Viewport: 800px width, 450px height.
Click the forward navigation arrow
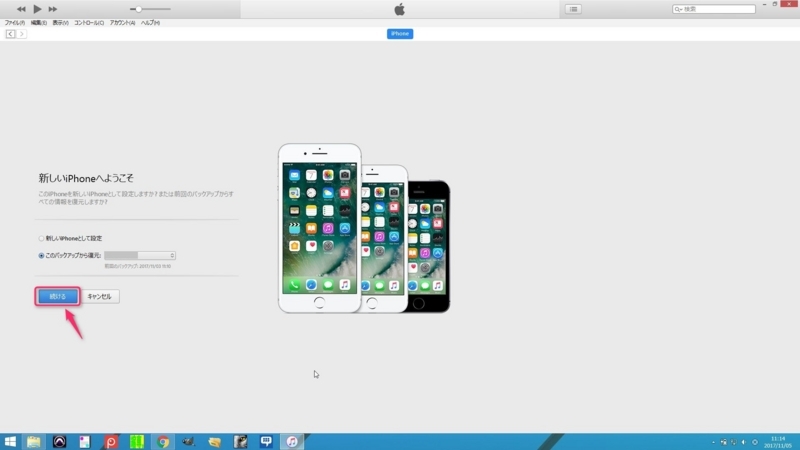[21, 34]
